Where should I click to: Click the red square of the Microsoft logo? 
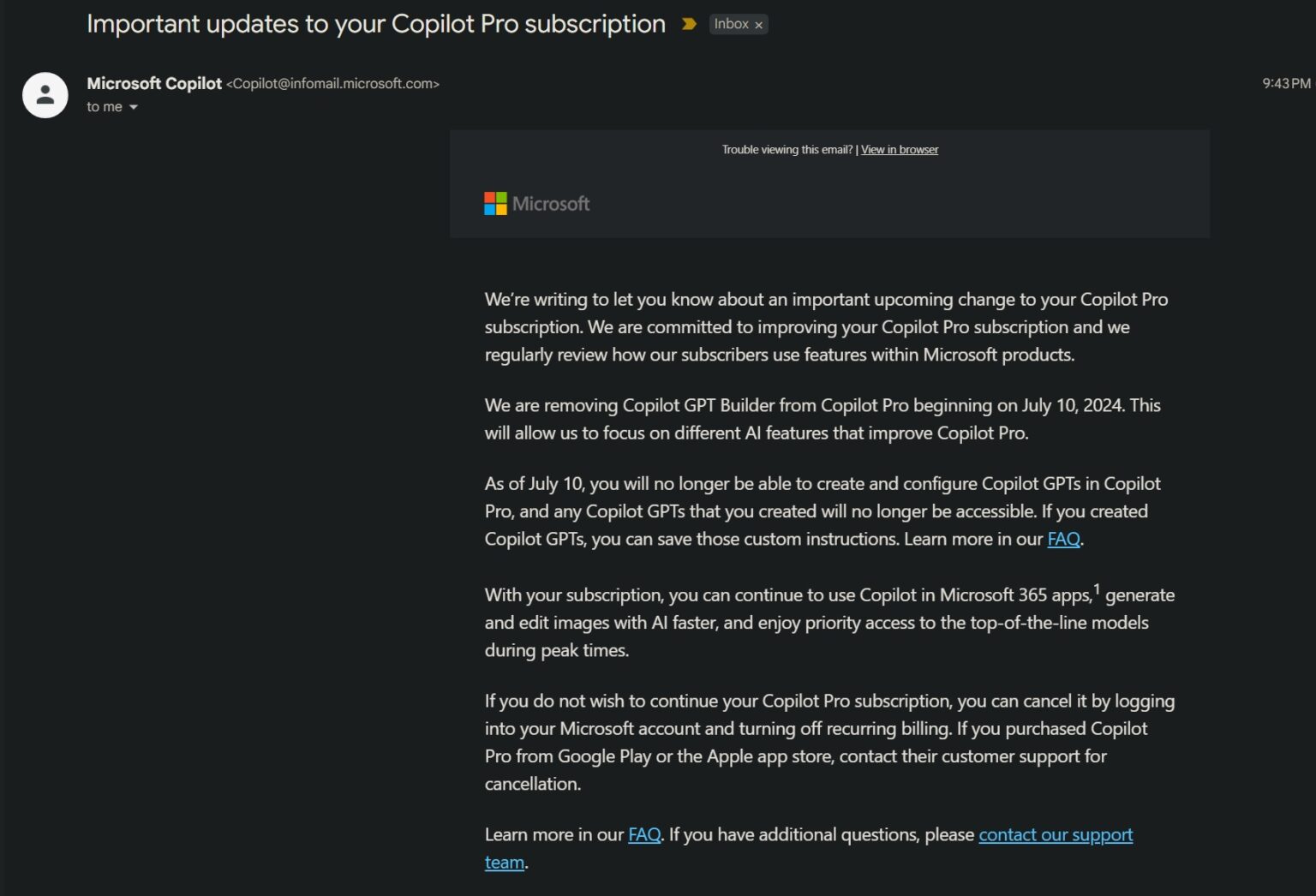489,197
